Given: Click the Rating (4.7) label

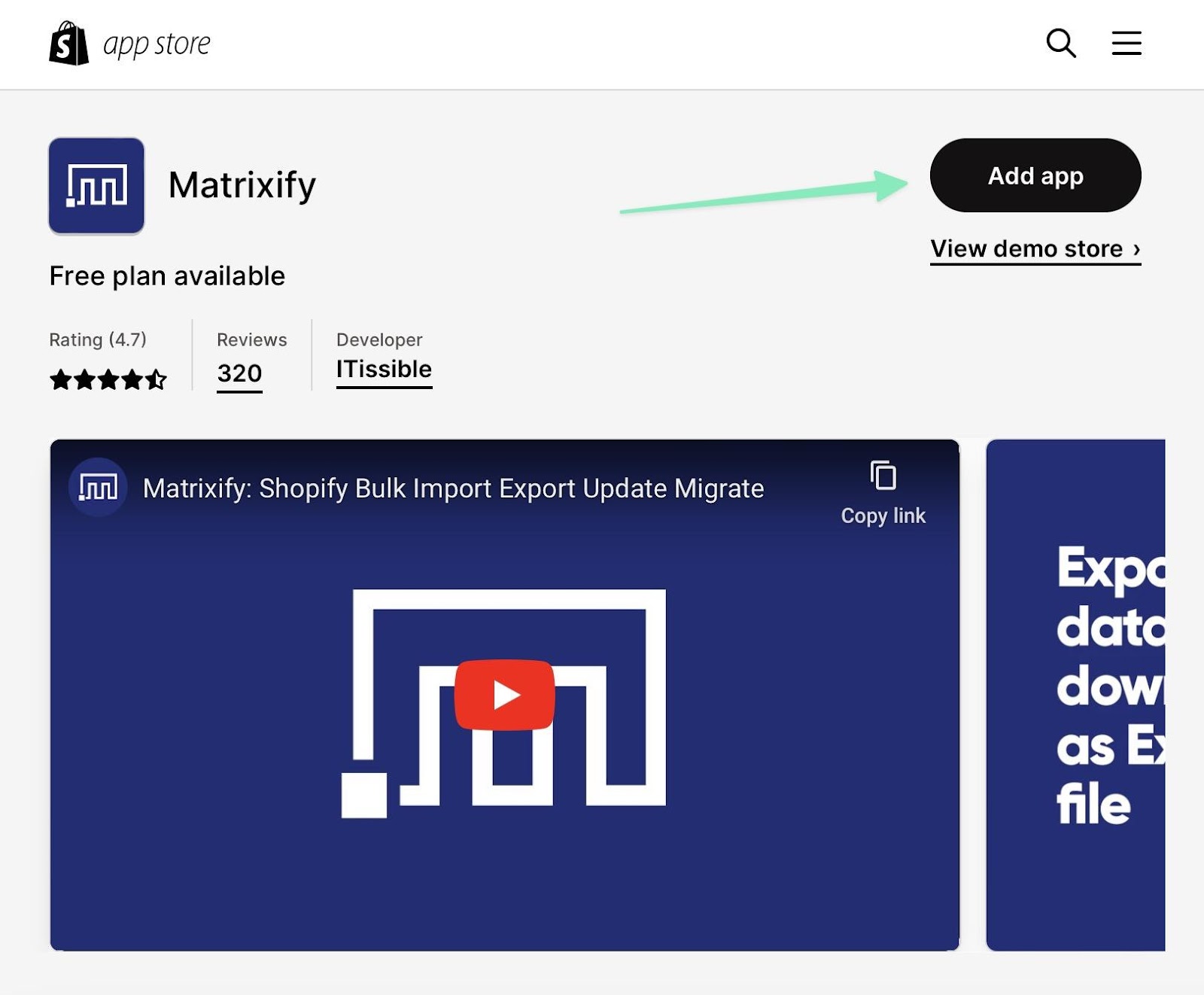Looking at the screenshot, I should [99, 339].
